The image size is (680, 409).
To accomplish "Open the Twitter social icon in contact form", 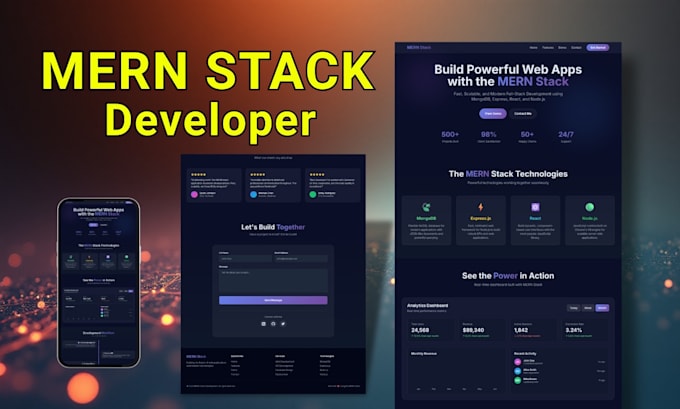I will point(283,324).
